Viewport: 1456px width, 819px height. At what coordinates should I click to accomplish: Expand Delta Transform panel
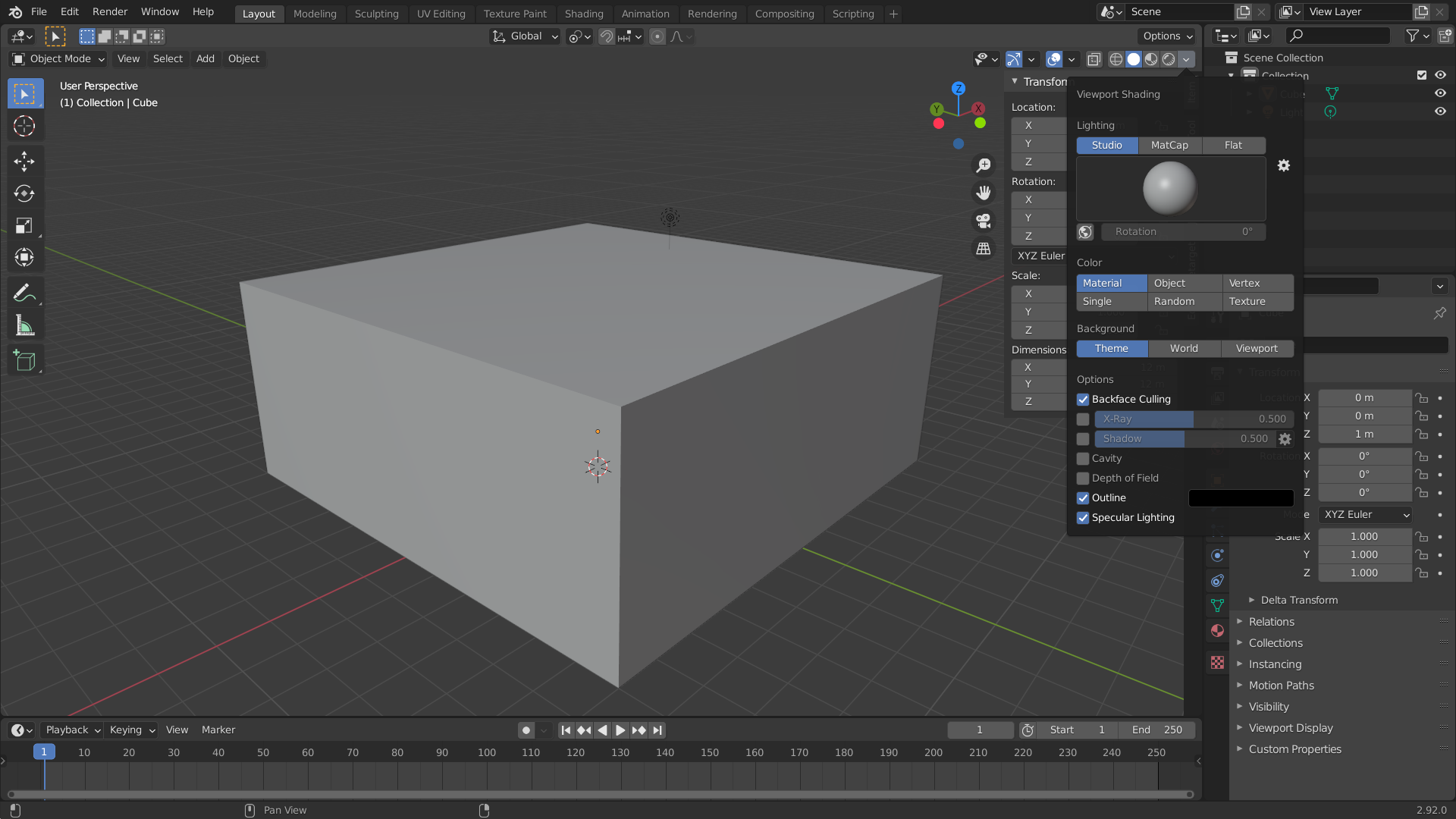[x=1299, y=600]
